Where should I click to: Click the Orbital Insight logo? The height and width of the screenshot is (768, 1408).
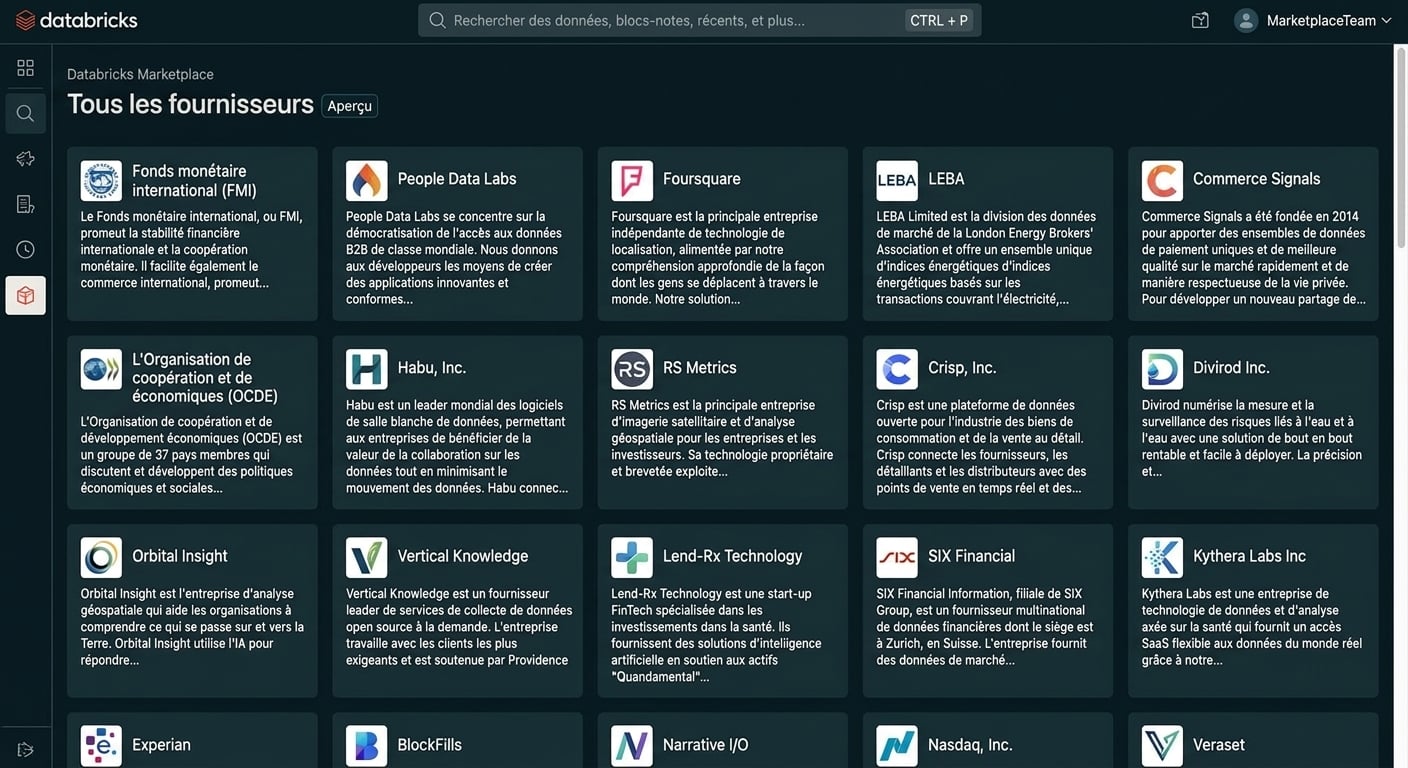[101, 557]
